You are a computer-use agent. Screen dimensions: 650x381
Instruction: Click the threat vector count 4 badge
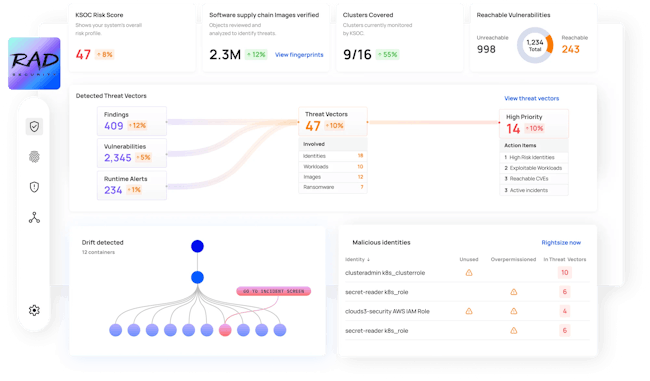coord(565,311)
